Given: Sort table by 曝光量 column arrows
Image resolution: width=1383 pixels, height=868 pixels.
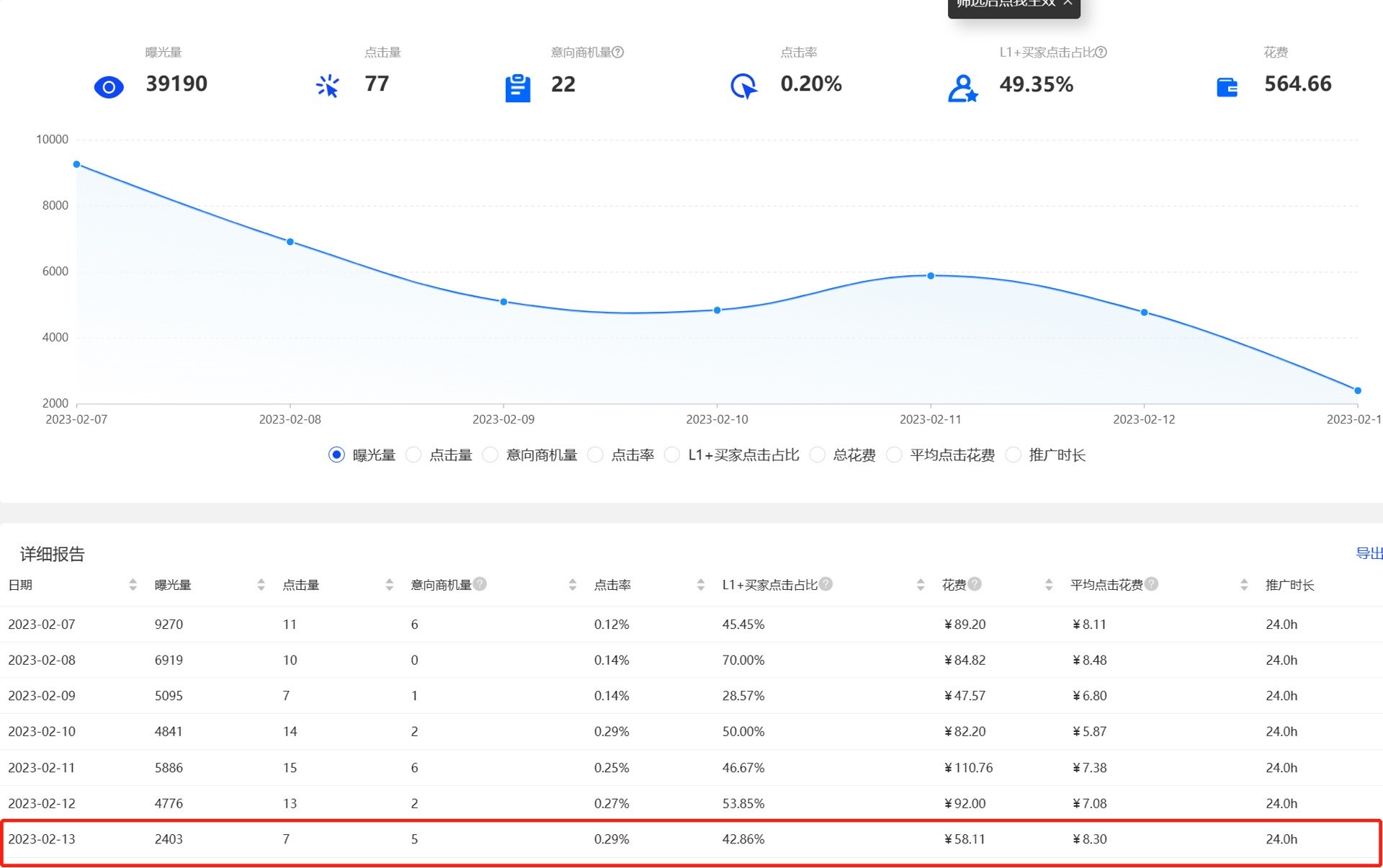Looking at the screenshot, I should (x=261, y=585).
